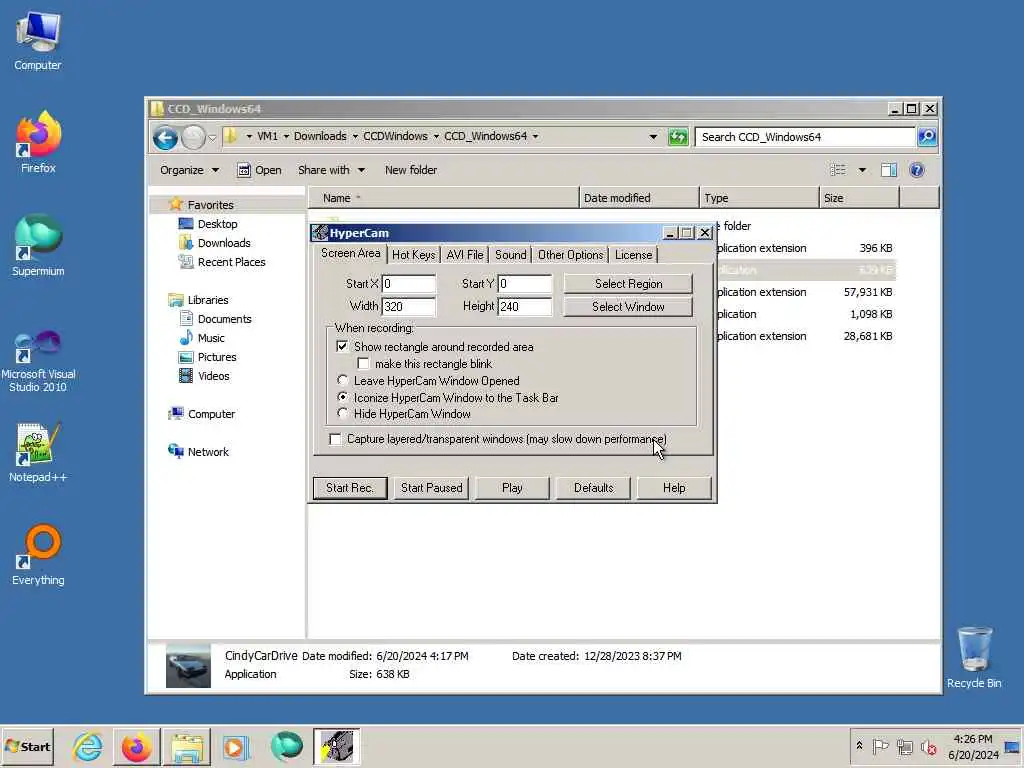Toggle the Explorer preview pane icon
This screenshot has width=1024, height=768.
[888, 170]
